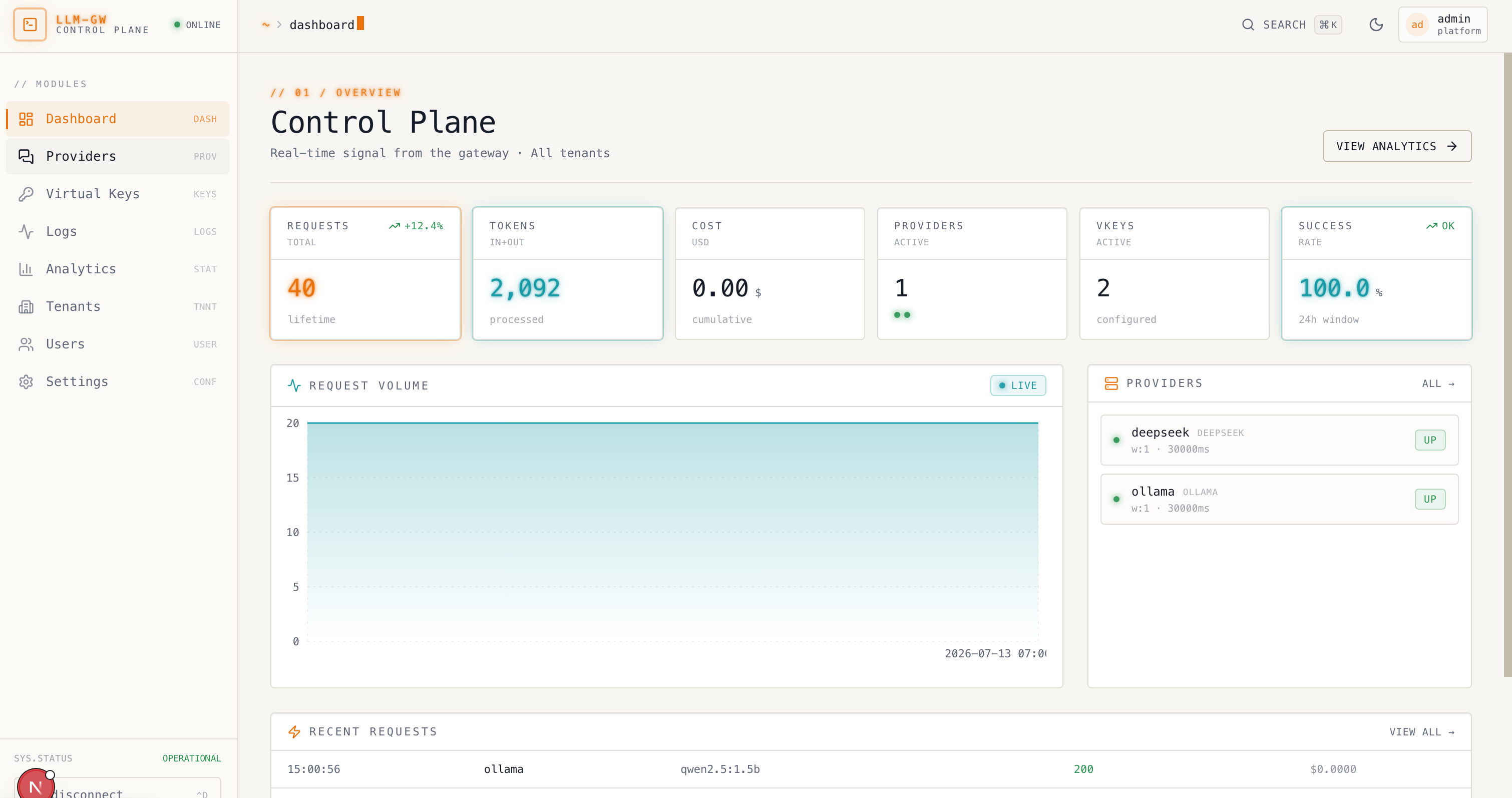Click the deepseek UP status badge
Screen dimensions: 1512x798
pyautogui.click(x=1430, y=440)
